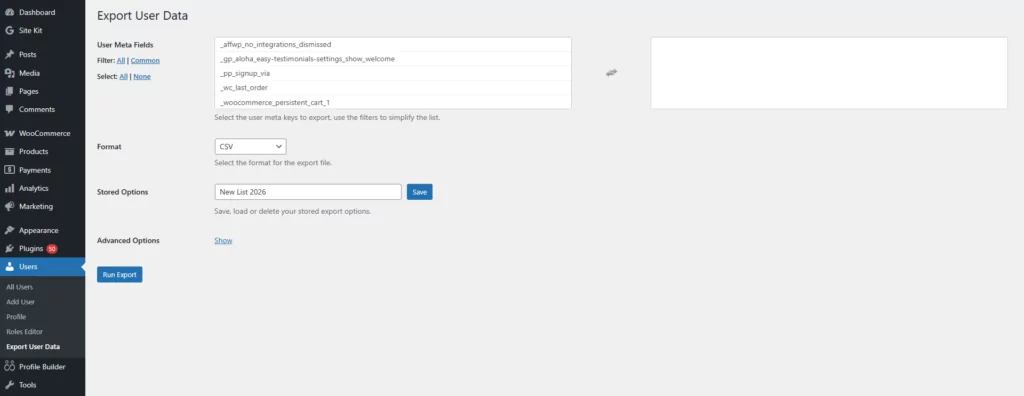Screen dimensions: 1024x396
Task: Save the stored options
Action: (419, 192)
